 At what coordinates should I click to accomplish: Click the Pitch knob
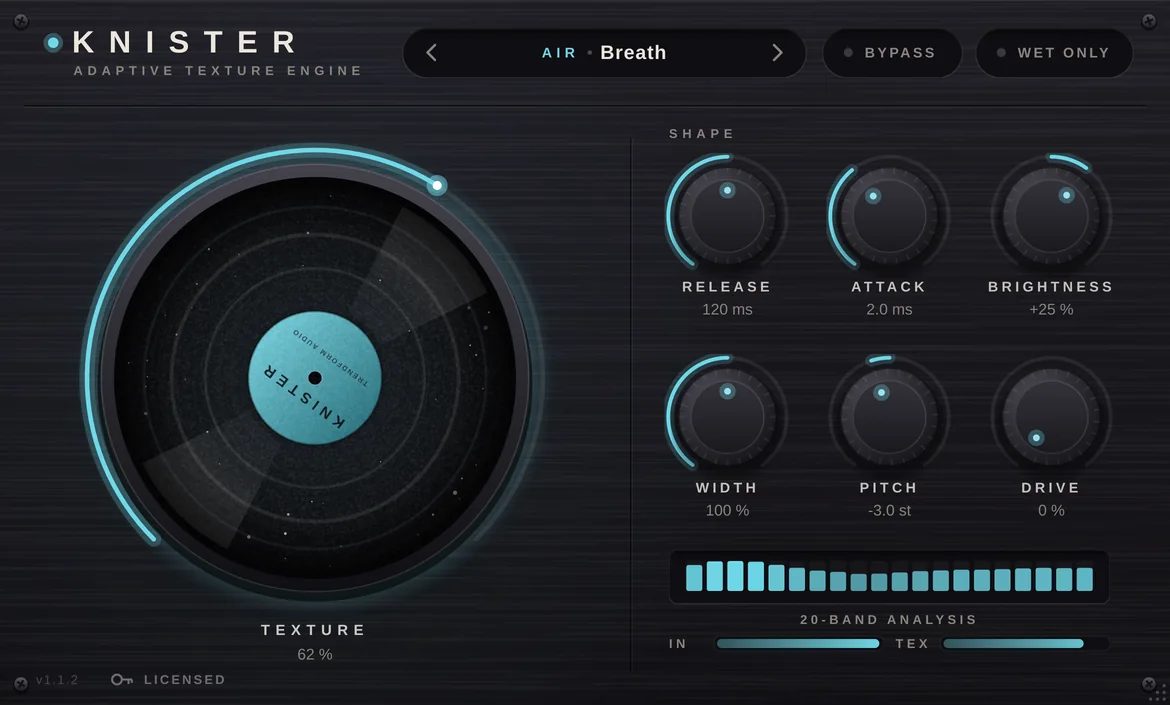[889, 416]
